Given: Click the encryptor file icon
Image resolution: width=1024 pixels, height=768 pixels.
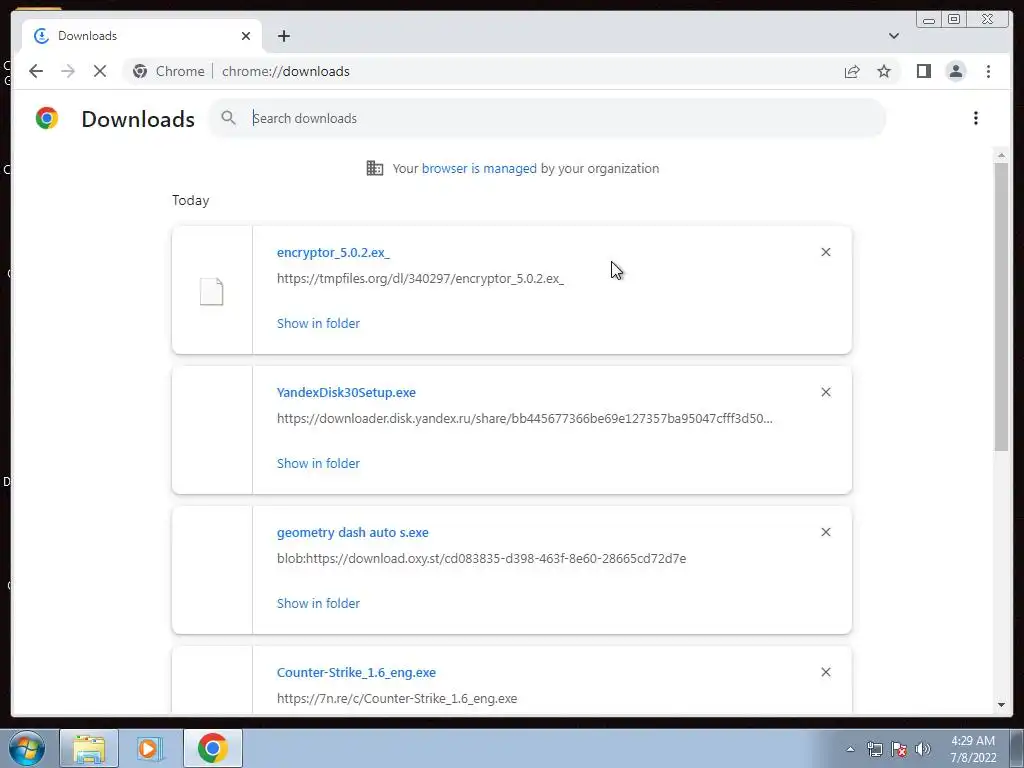Looking at the screenshot, I should 212,291.
